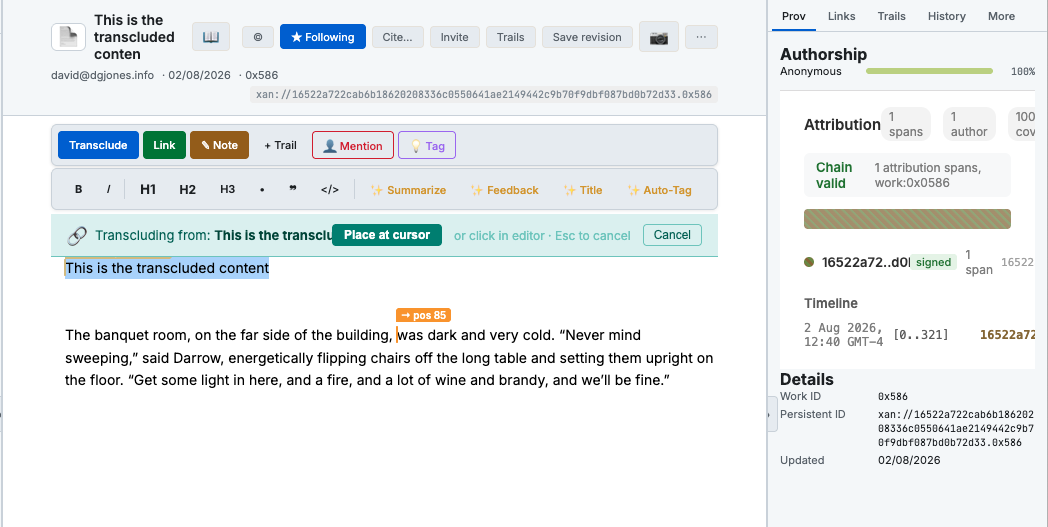Screen dimensions: 1048x527
Task: Click the striped attribution span bar
Action: pos(907,219)
